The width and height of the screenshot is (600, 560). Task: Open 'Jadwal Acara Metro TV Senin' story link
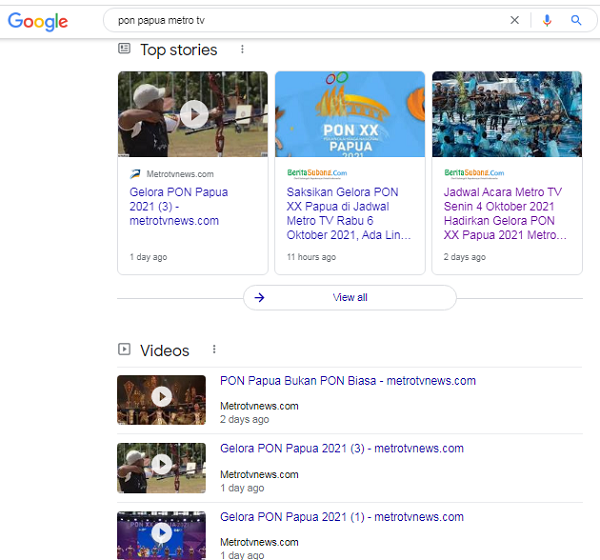click(505, 214)
